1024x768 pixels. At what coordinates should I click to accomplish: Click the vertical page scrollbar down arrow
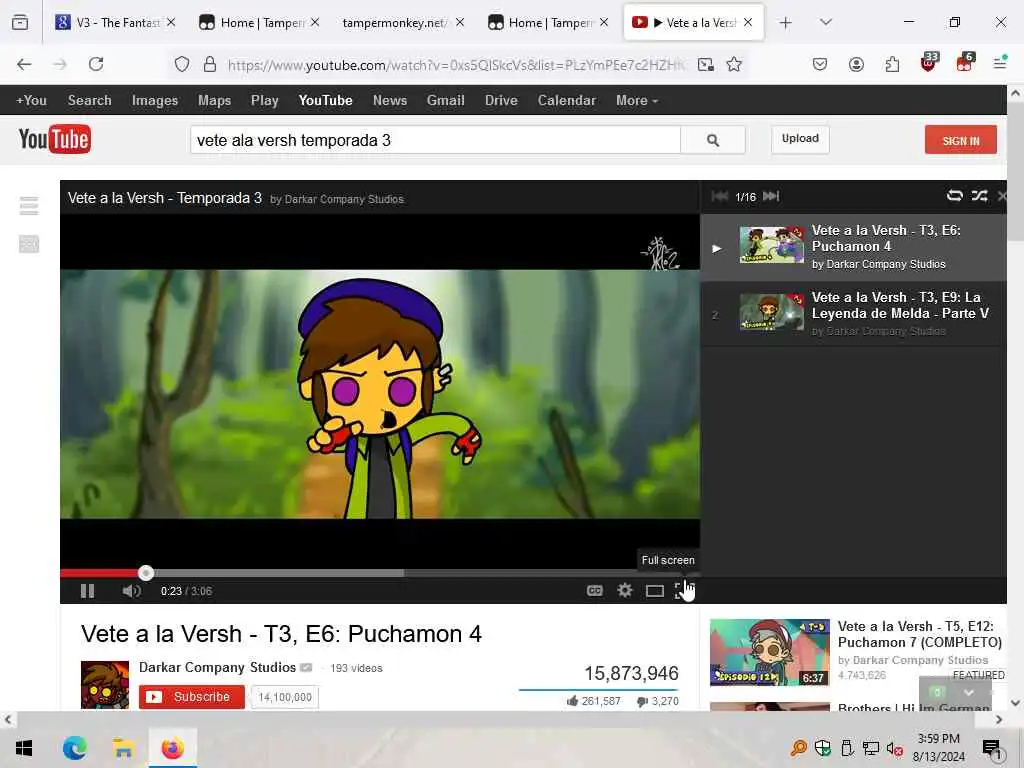pos(1015,703)
